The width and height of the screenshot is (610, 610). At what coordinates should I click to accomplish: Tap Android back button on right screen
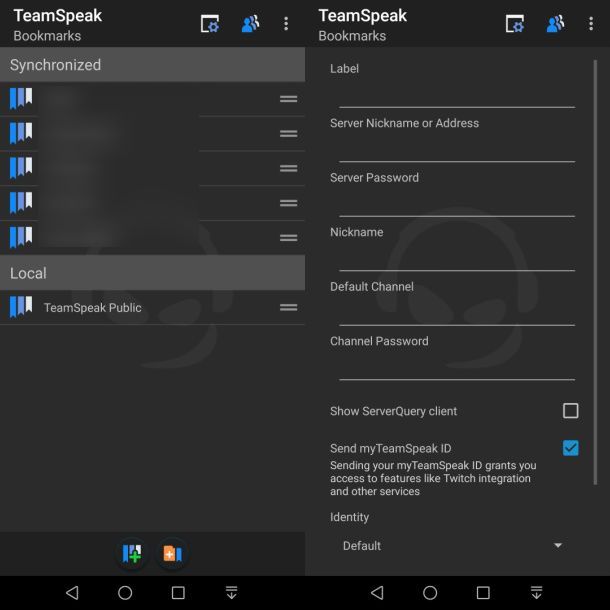(377, 592)
